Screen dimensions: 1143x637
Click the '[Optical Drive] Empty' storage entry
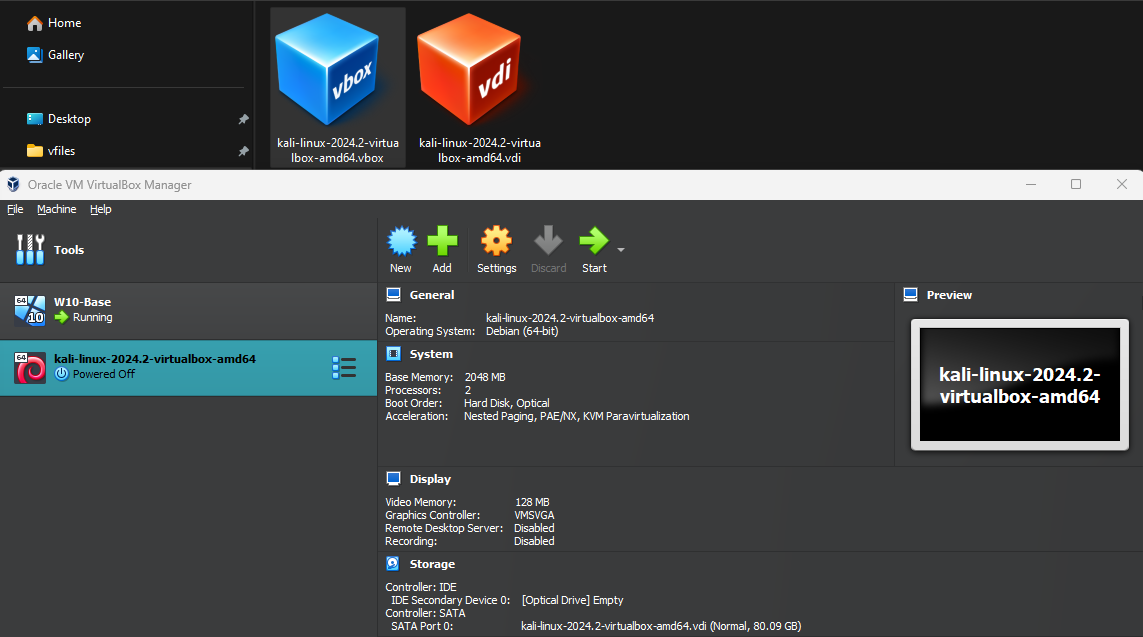pos(572,600)
